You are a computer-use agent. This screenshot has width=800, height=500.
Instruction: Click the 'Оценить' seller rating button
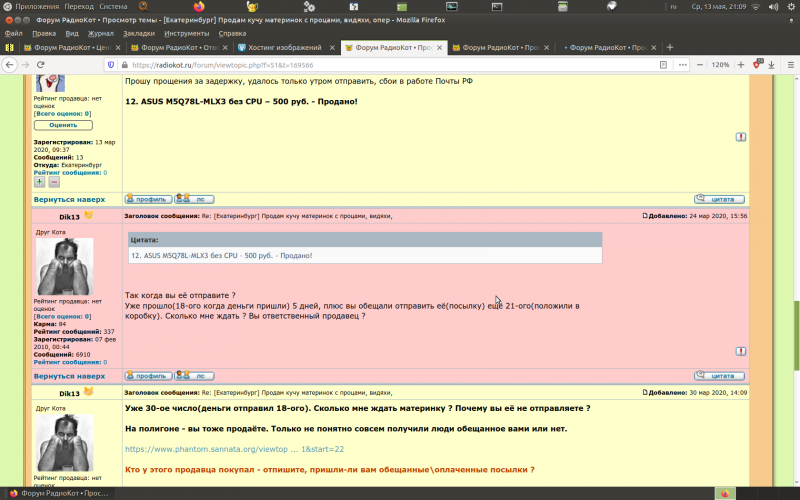click(x=63, y=125)
